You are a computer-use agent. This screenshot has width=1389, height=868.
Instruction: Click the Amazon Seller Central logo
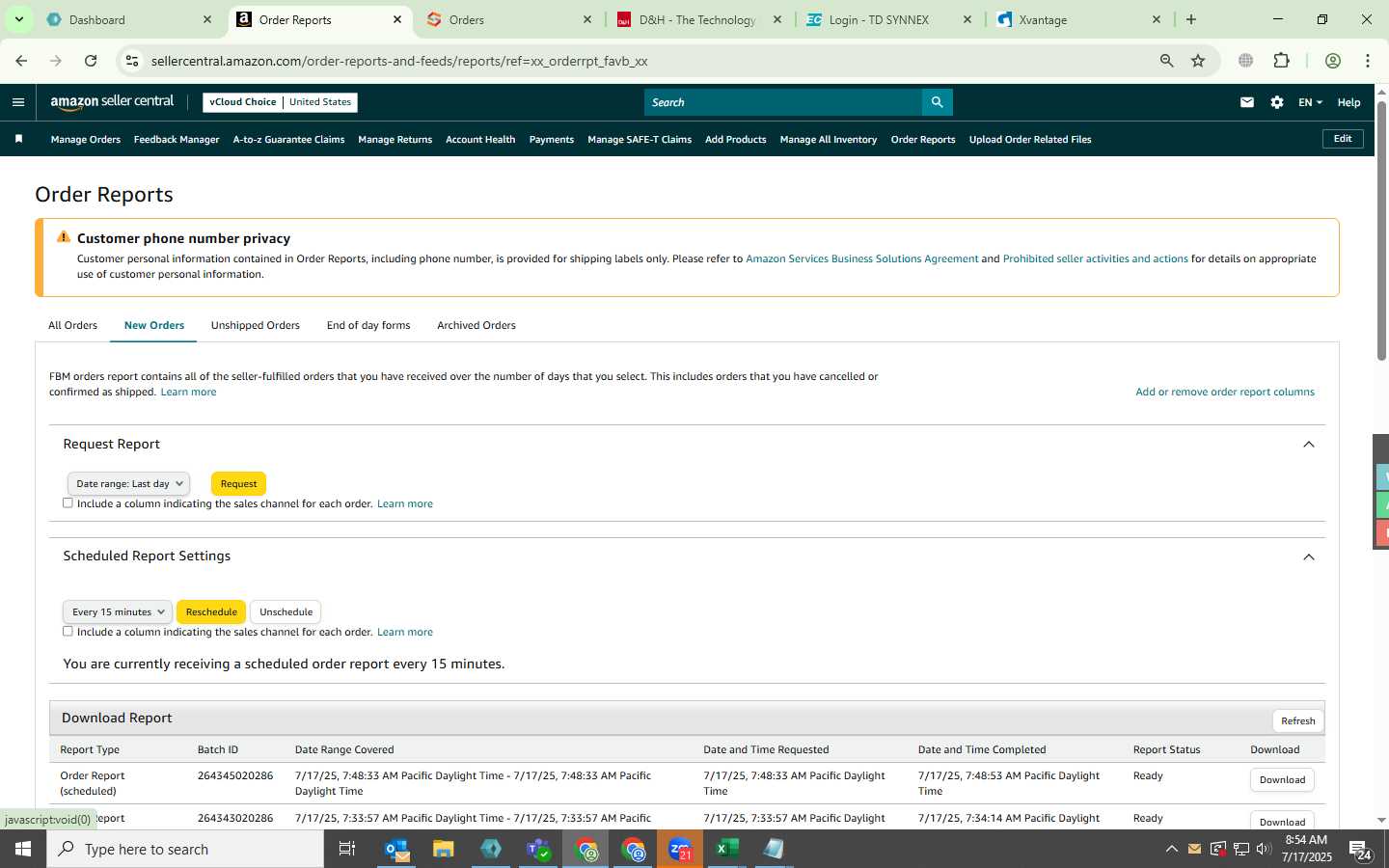pyautogui.click(x=112, y=102)
